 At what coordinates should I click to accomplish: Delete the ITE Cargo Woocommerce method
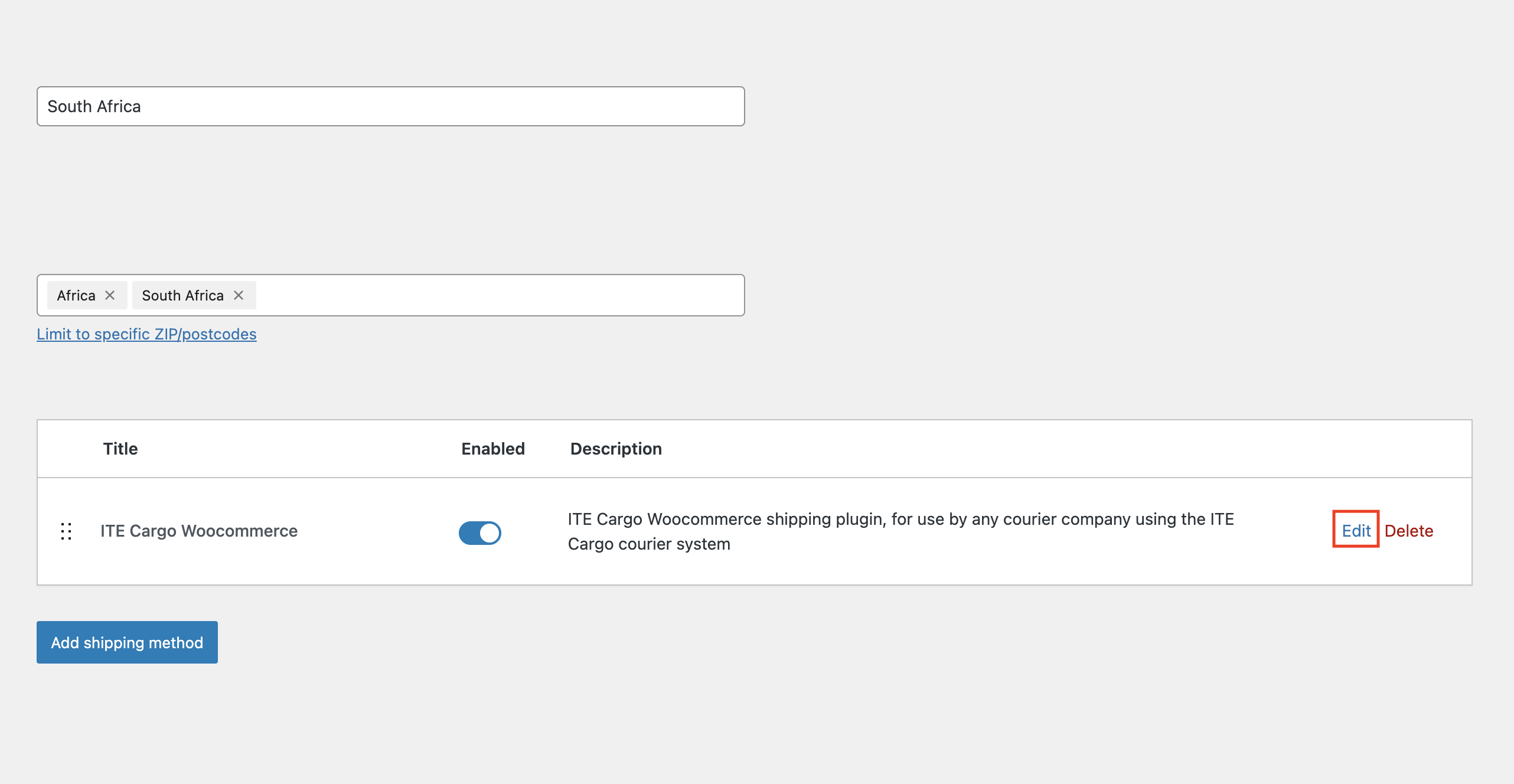point(1409,530)
